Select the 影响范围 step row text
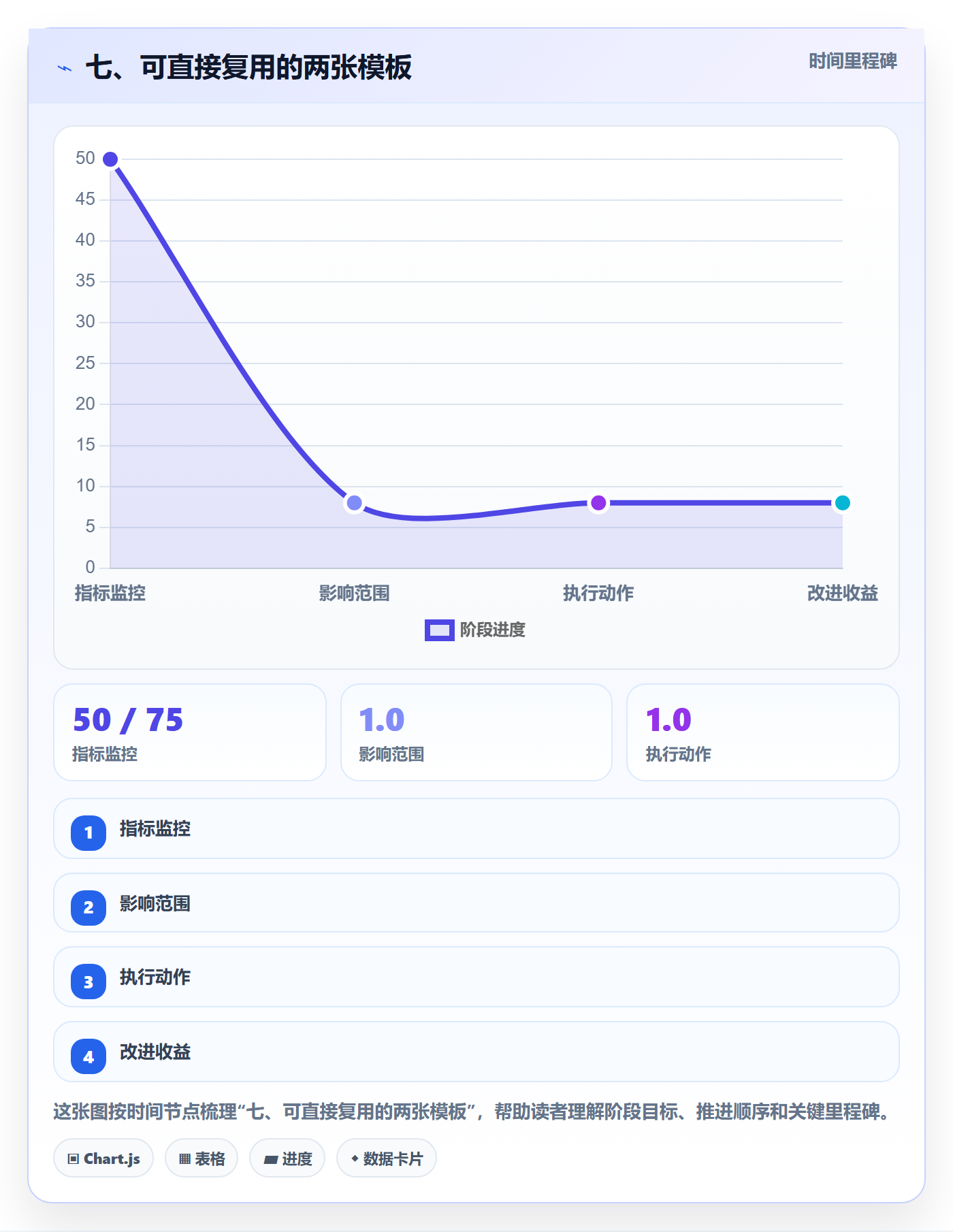The image size is (953, 1232). coord(155,904)
